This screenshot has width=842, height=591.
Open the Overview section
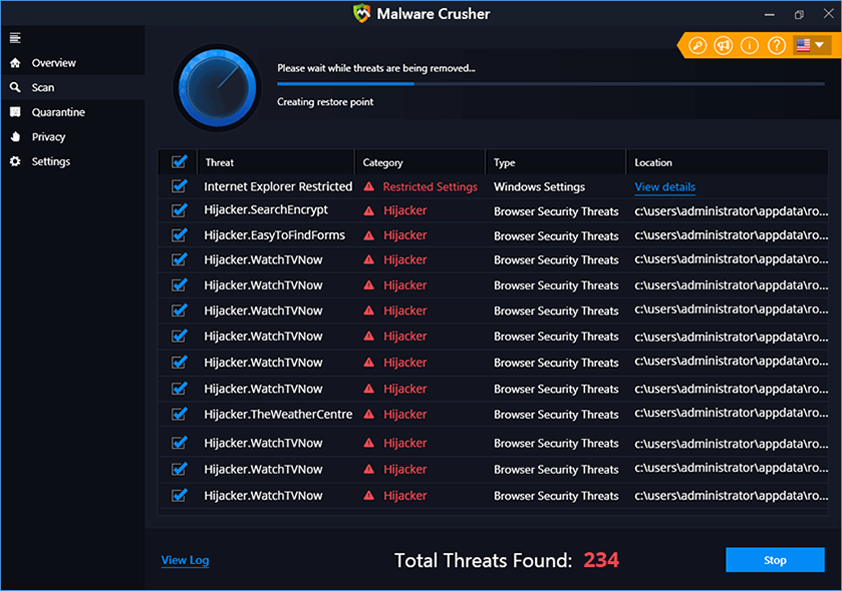click(54, 63)
